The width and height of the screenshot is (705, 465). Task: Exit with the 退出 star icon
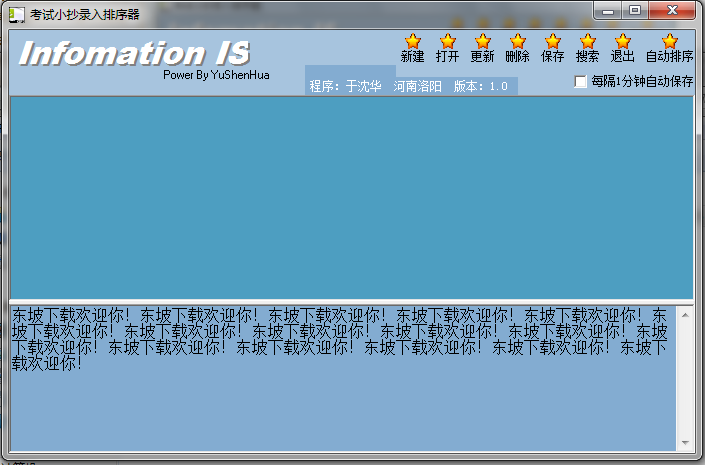(623, 41)
